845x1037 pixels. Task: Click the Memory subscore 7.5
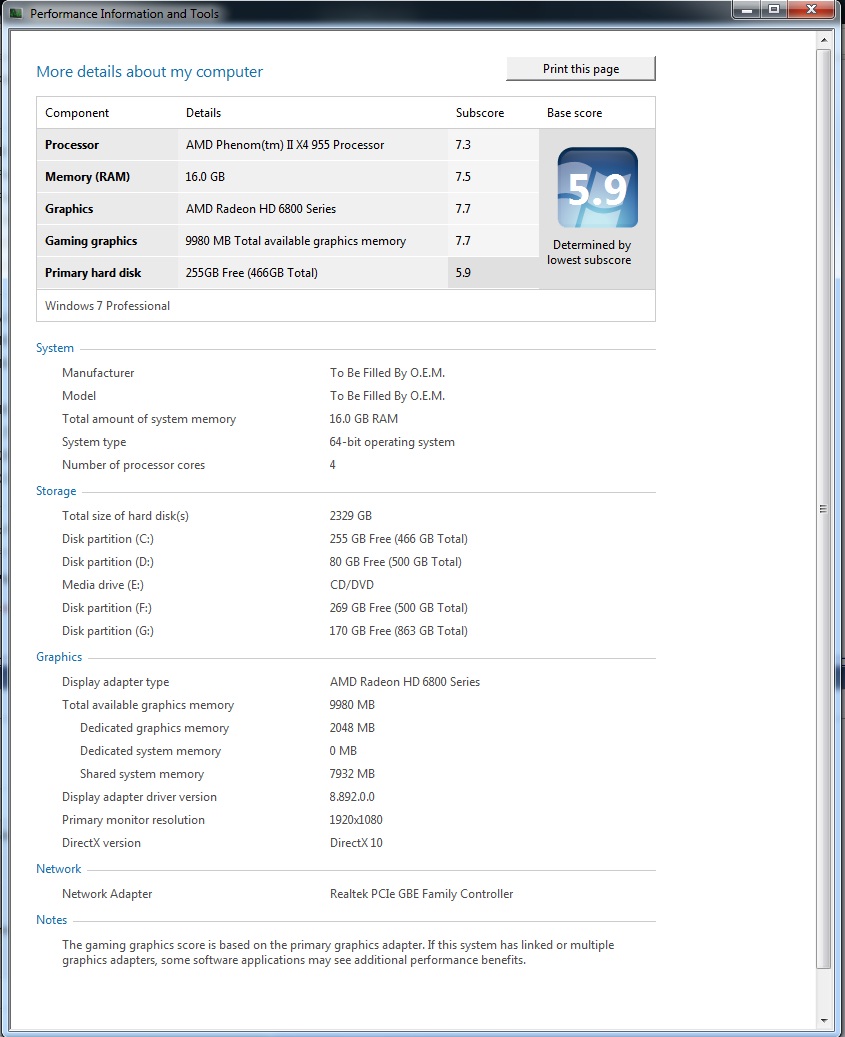click(463, 177)
